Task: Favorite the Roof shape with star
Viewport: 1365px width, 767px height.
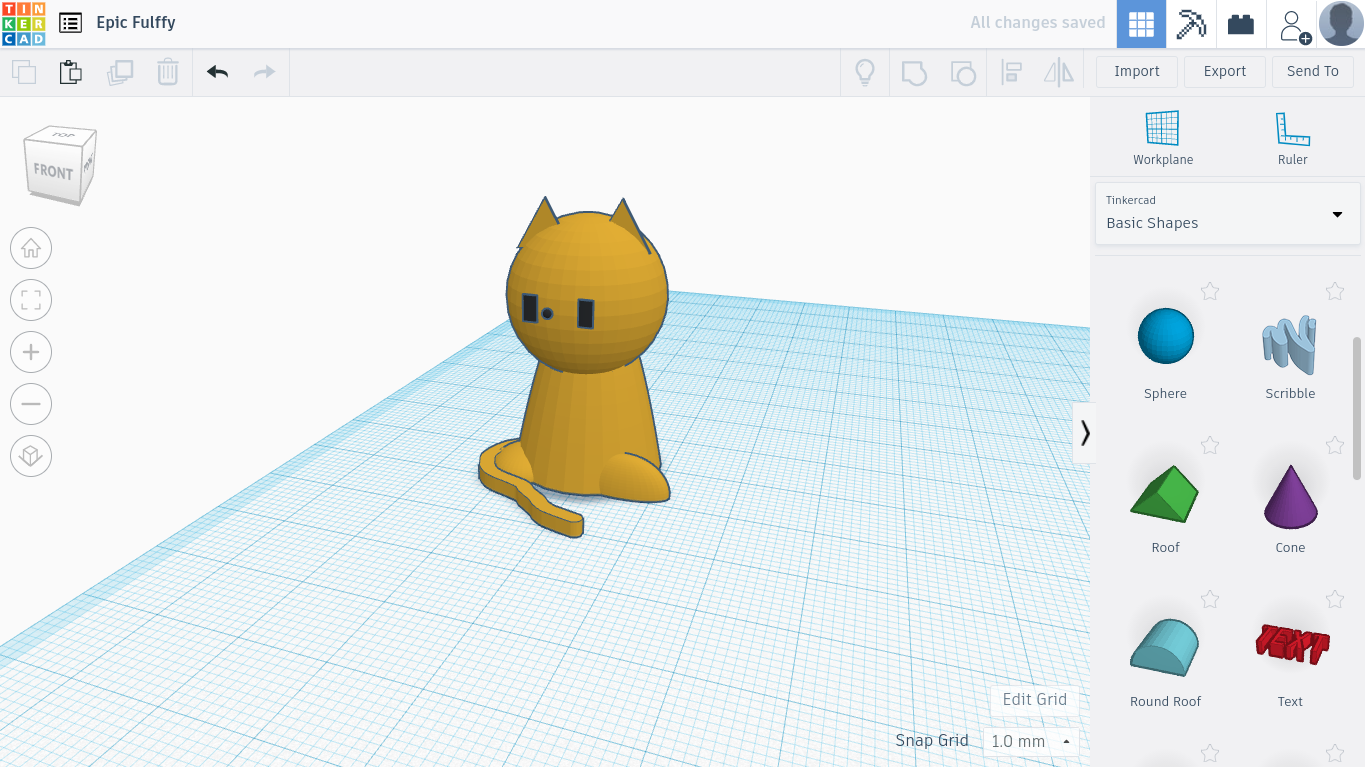Action: pos(1210,445)
